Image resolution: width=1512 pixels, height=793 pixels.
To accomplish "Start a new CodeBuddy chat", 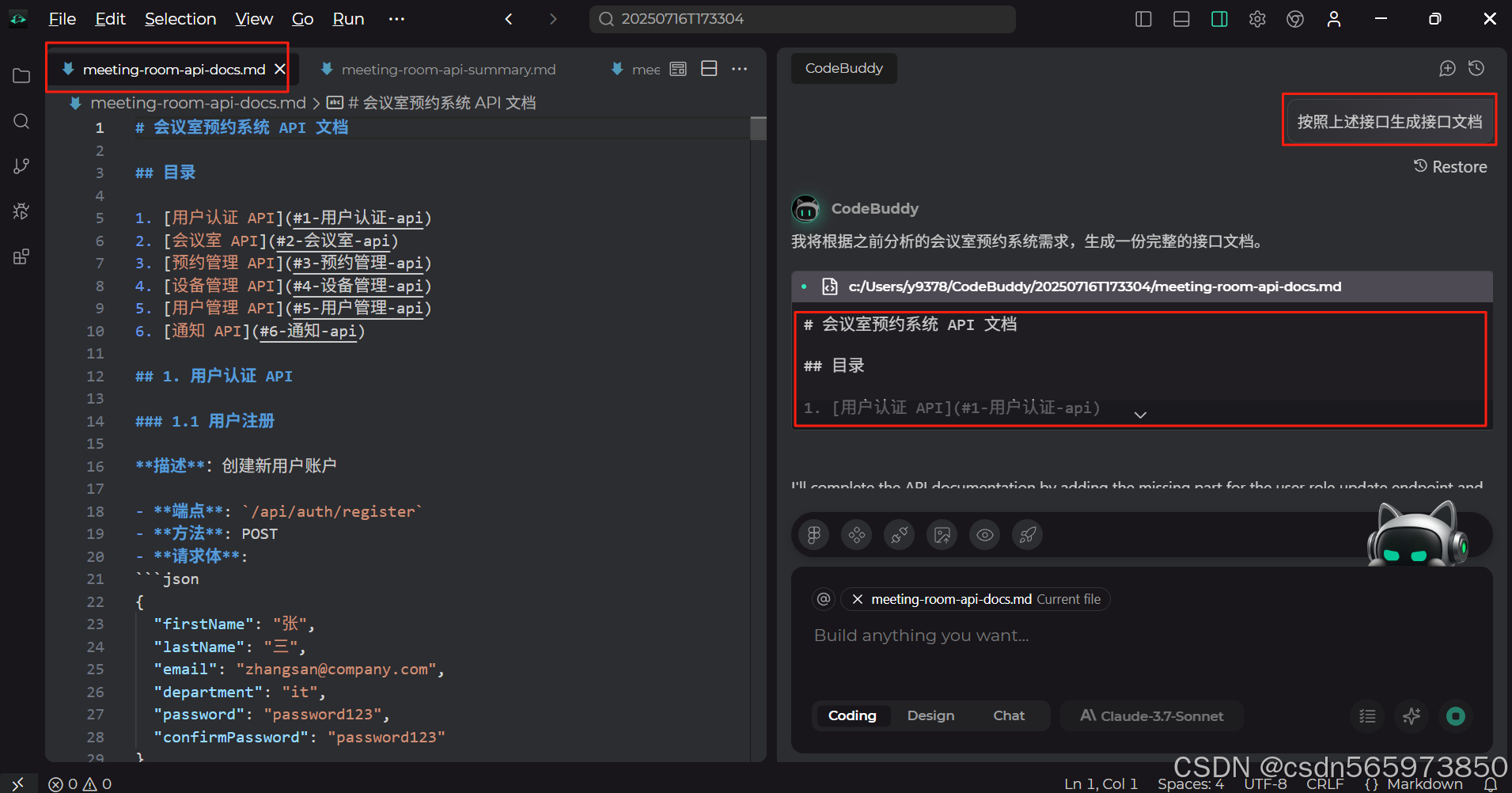I will [x=1447, y=69].
